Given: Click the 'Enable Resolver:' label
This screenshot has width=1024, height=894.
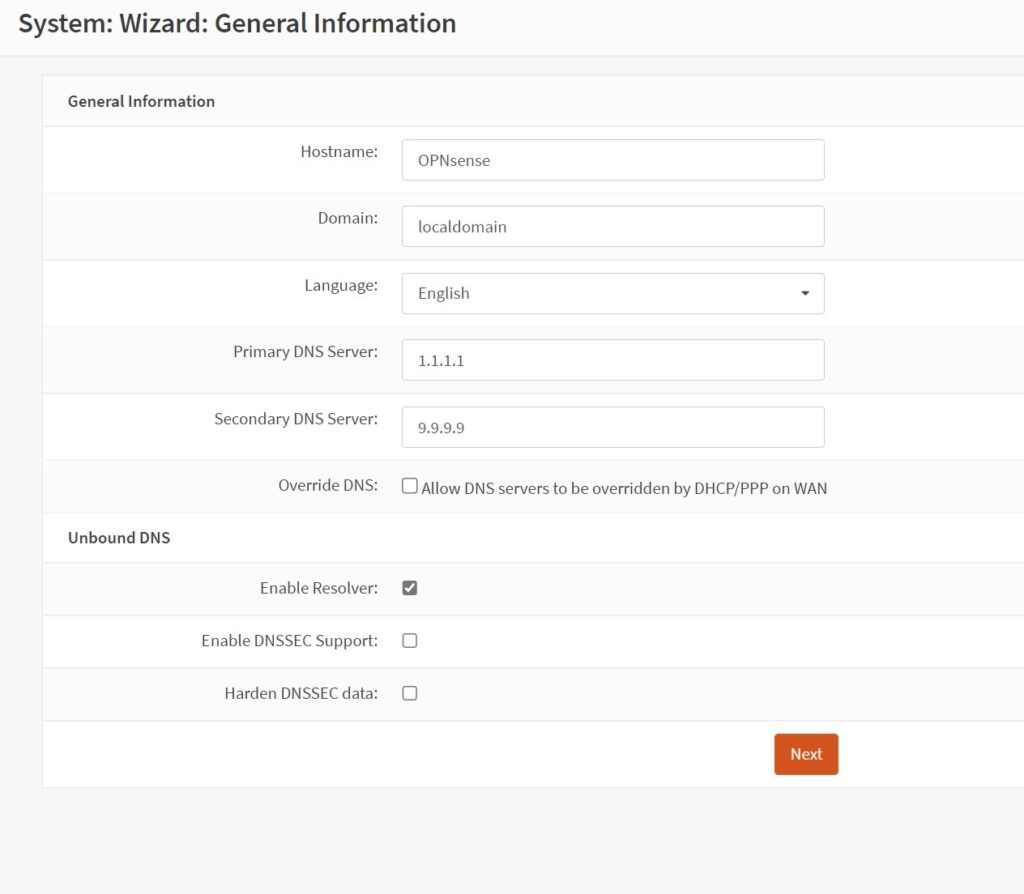Looking at the screenshot, I should click(319, 588).
